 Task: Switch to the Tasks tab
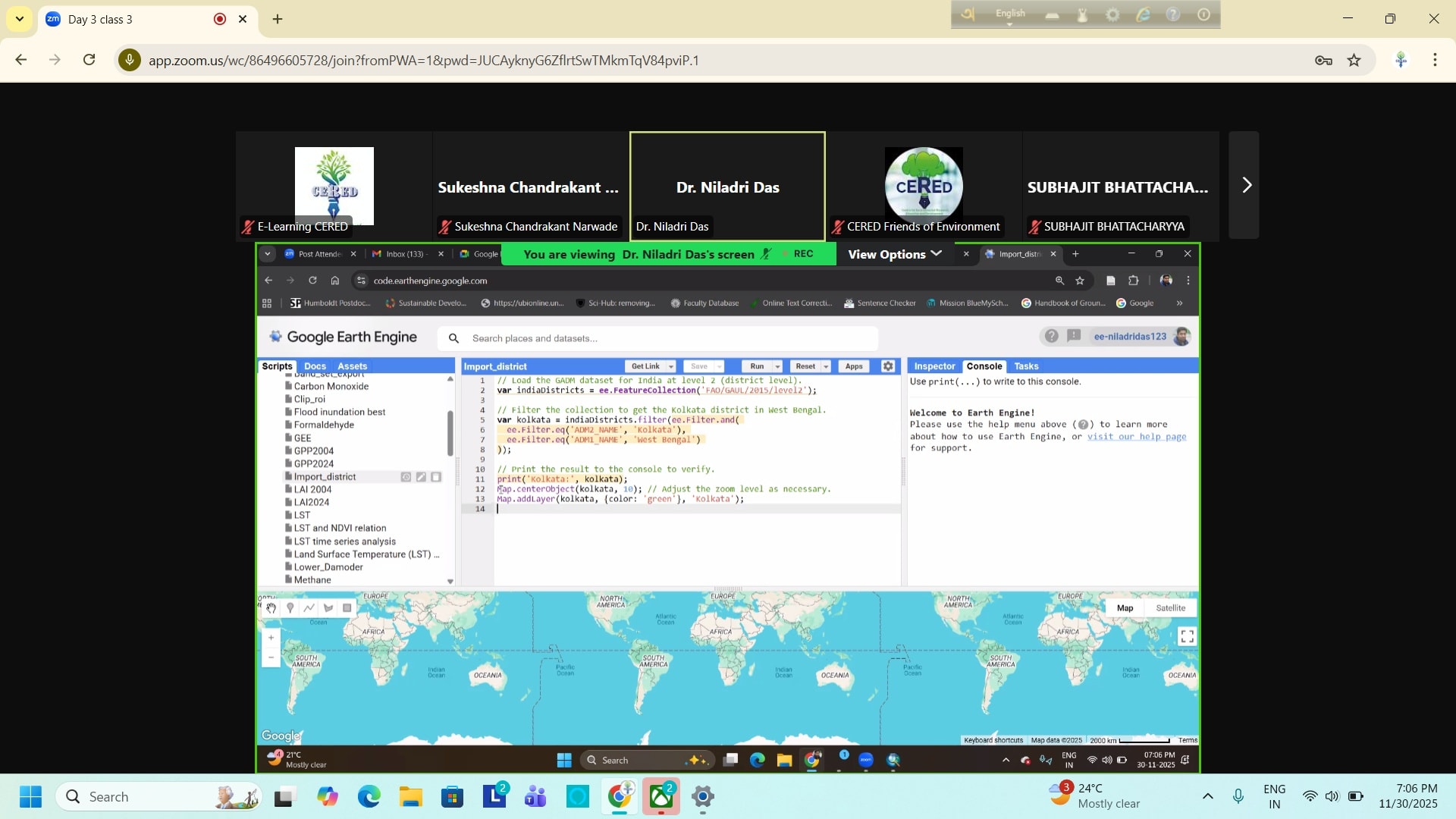[1026, 366]
